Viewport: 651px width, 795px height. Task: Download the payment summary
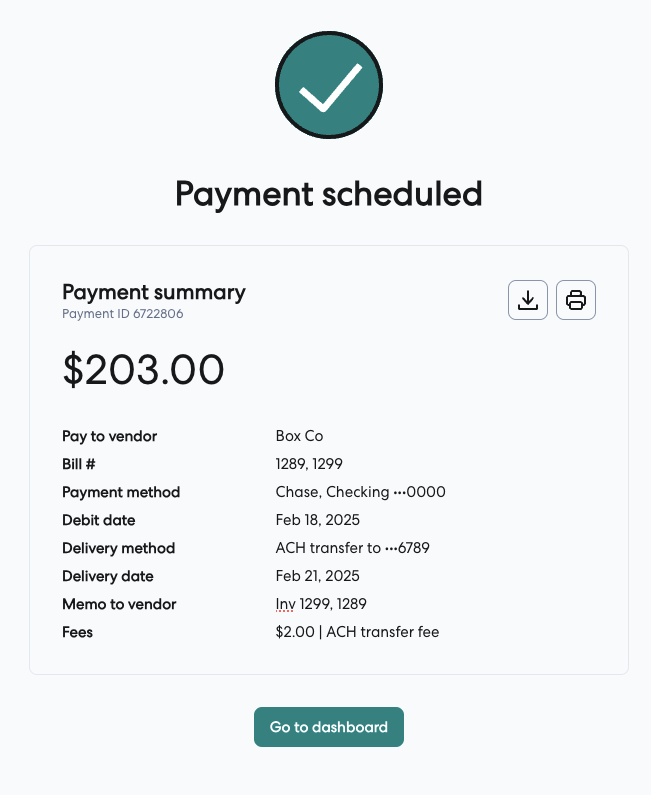pyautogui.click(x=528, y=300)
